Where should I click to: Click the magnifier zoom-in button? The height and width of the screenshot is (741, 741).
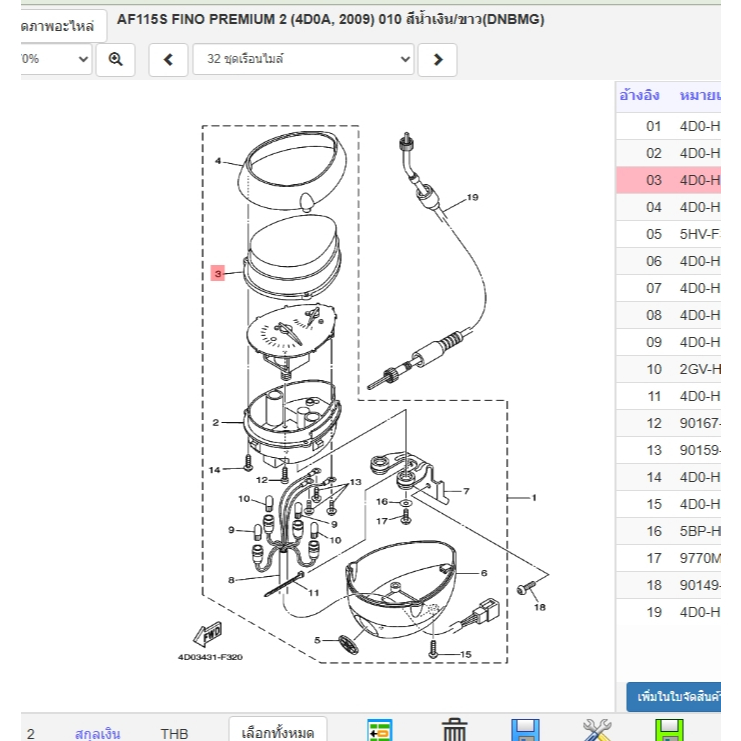click(115, 60)
